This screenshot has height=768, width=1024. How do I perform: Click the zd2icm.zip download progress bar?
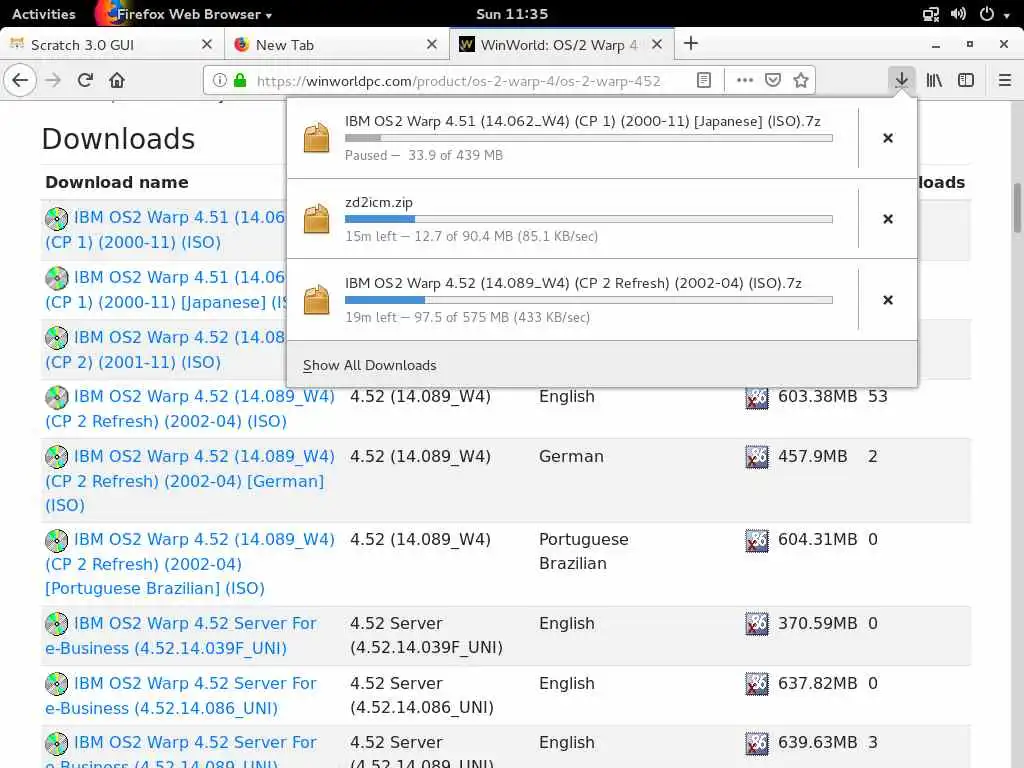[x=588, y=219]
